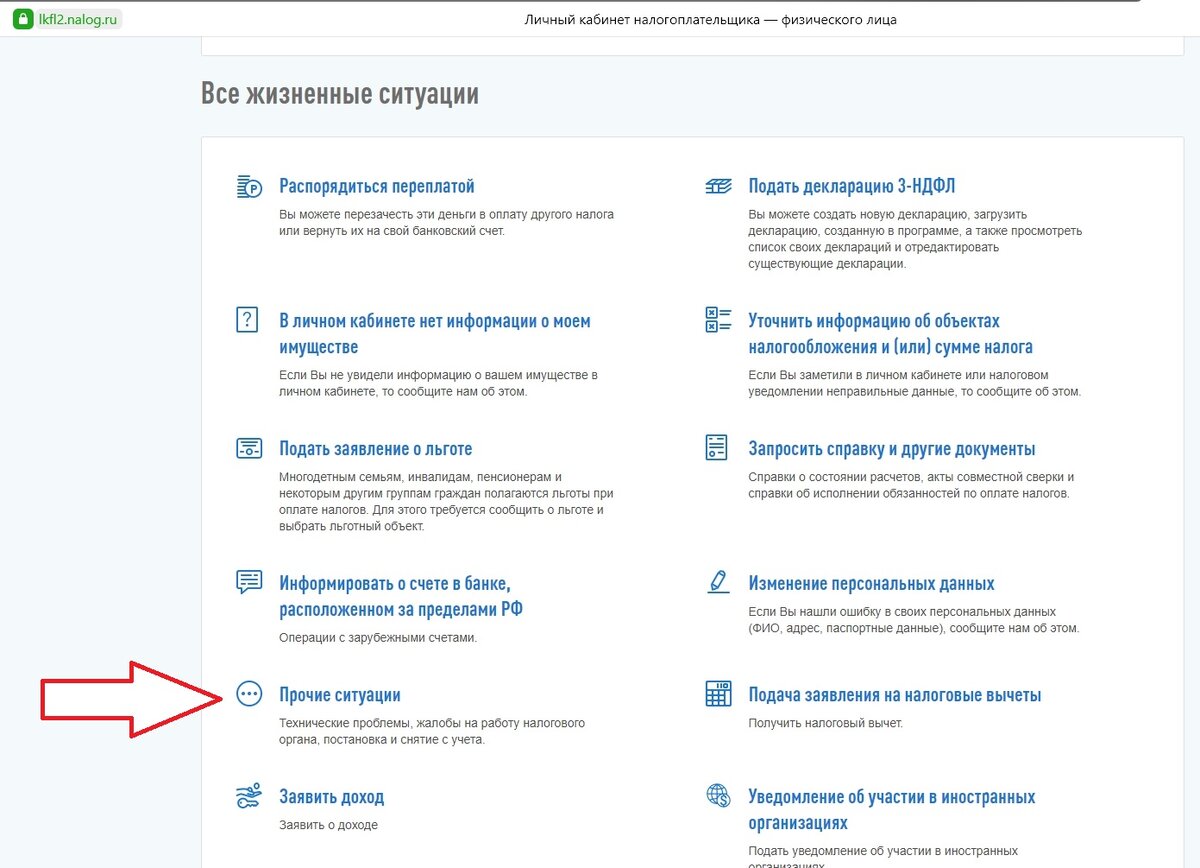The height and width of the screenshot is (868, 1200).
Task: Click the calculator icon for налоговые вычеты
Action: tap(718, 694)
